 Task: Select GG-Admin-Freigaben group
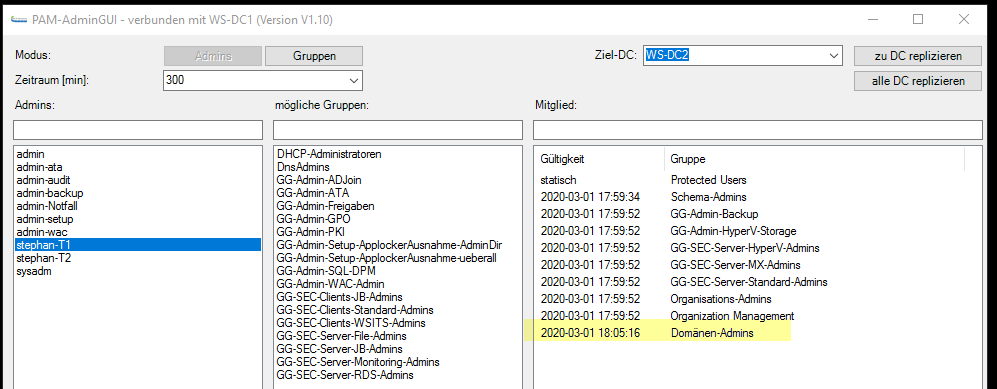[x=398, y=206]
